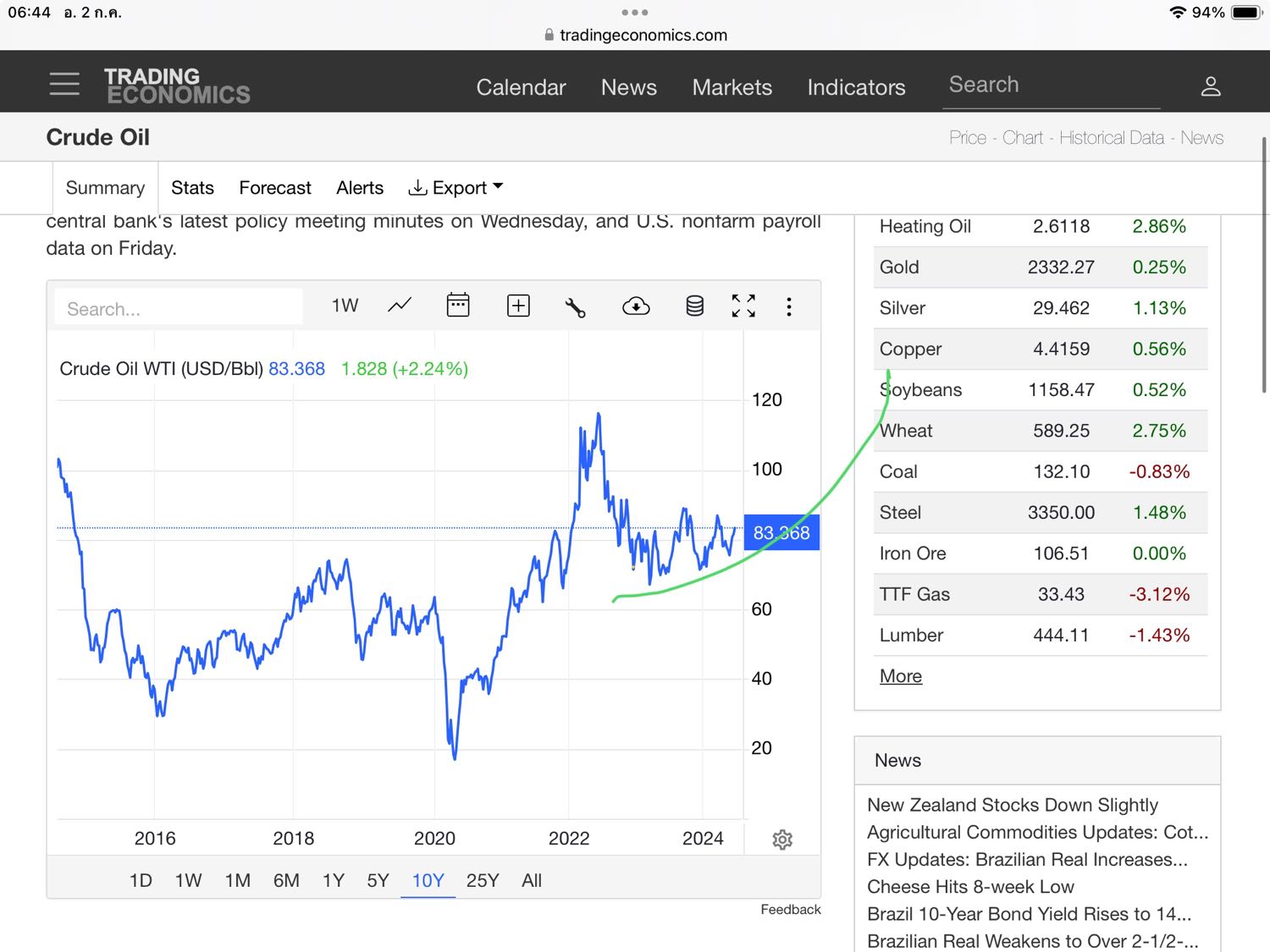Open the three-dot chart options menu
Viewport: 1270px width, 952px height.
(789, 306)
